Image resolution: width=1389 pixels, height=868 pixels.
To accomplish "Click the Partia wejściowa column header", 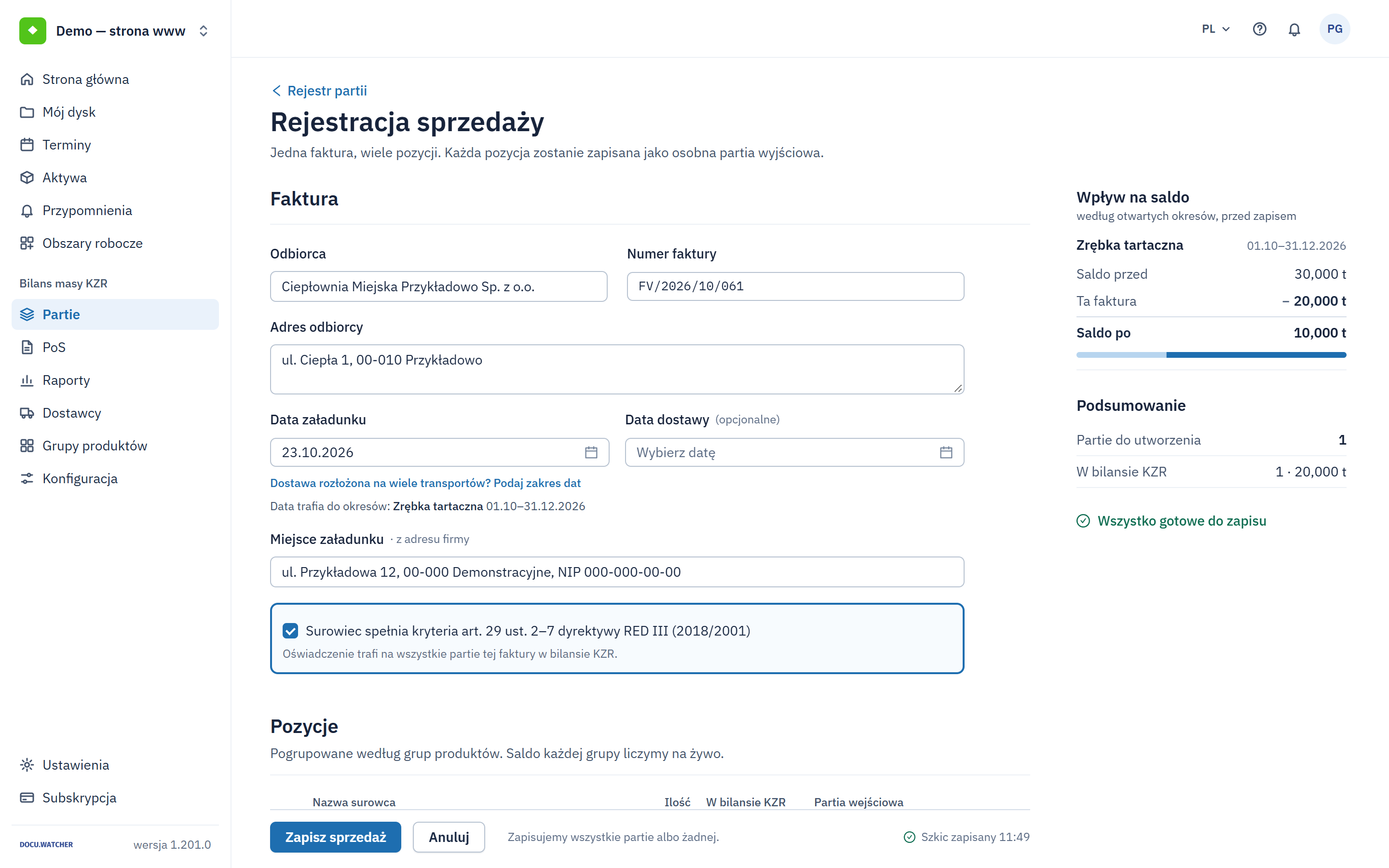I will (x=858, y=802).
